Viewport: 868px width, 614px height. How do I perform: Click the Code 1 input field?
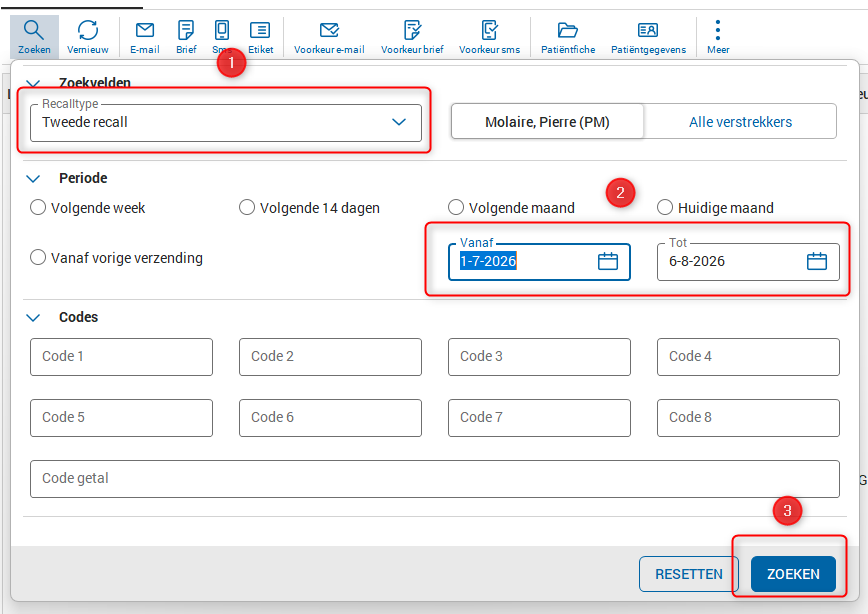point(121,357)
